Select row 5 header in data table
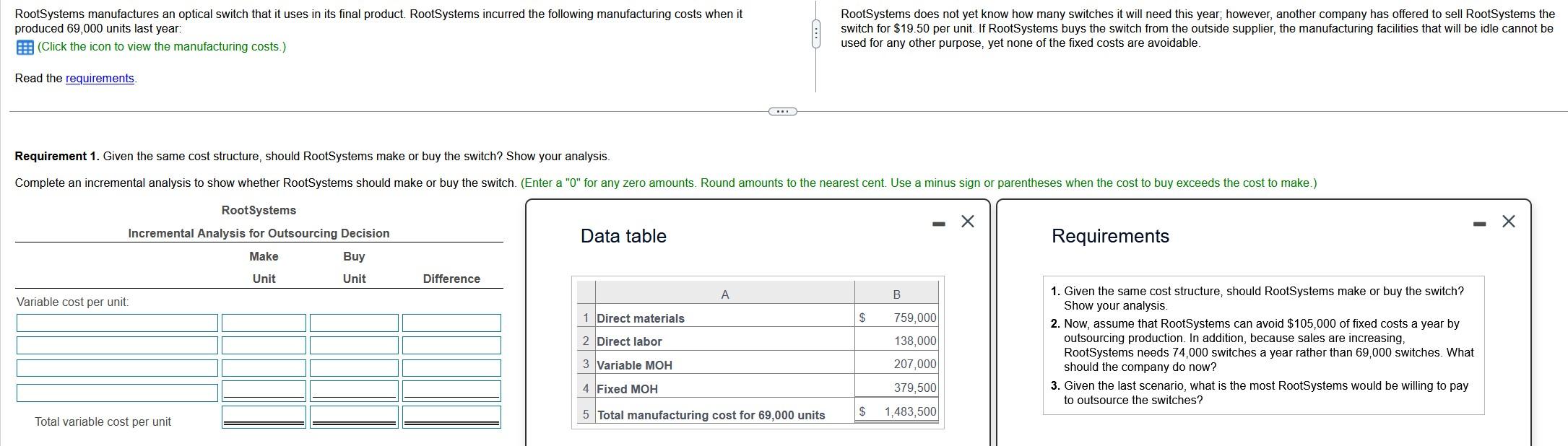This screenshot has height=446, width=1568. click(x=585, y=414)
